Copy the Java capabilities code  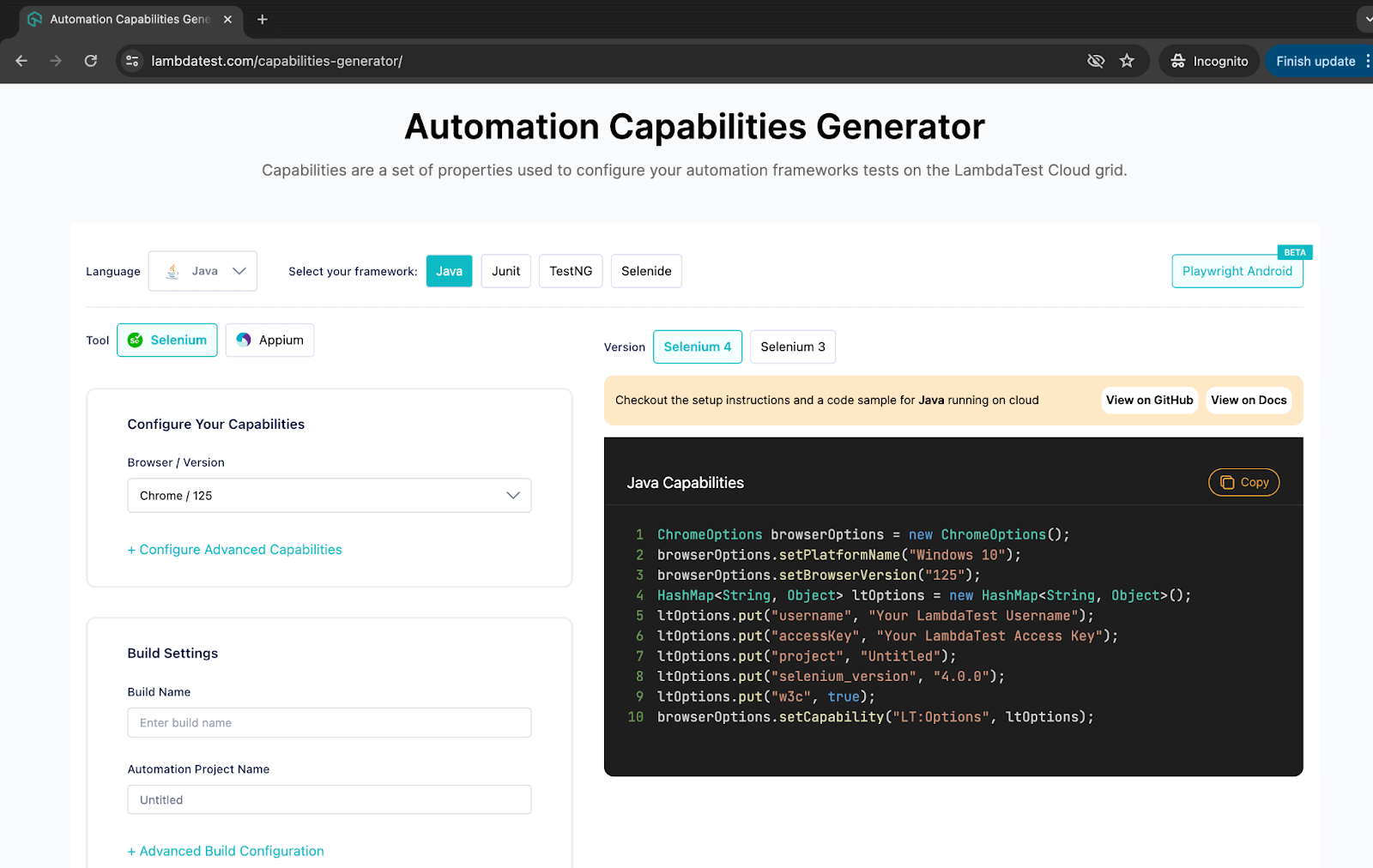(1243, 482)
